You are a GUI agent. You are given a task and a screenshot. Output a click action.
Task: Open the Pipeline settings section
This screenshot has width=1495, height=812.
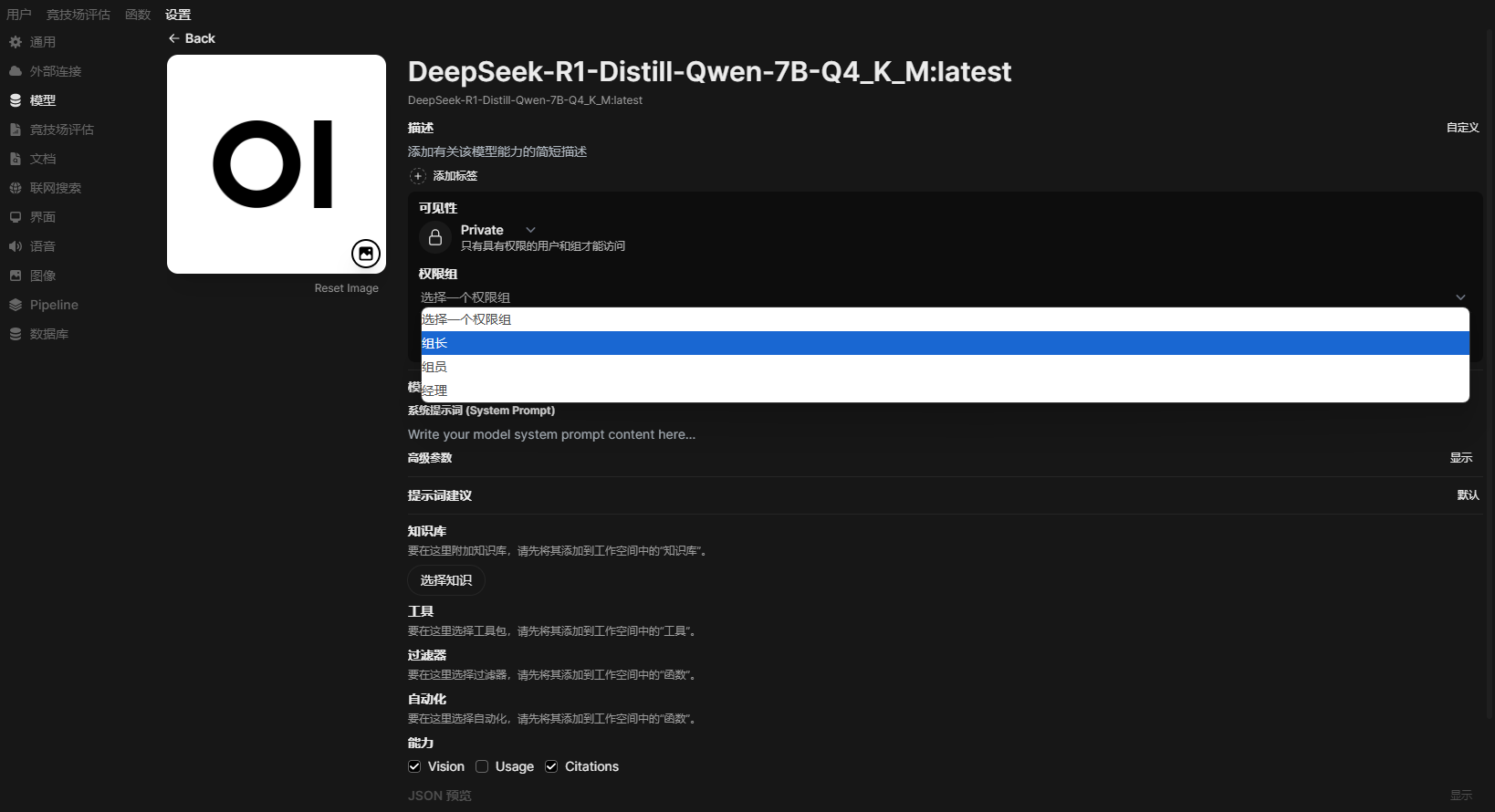[x=54, y=305]
